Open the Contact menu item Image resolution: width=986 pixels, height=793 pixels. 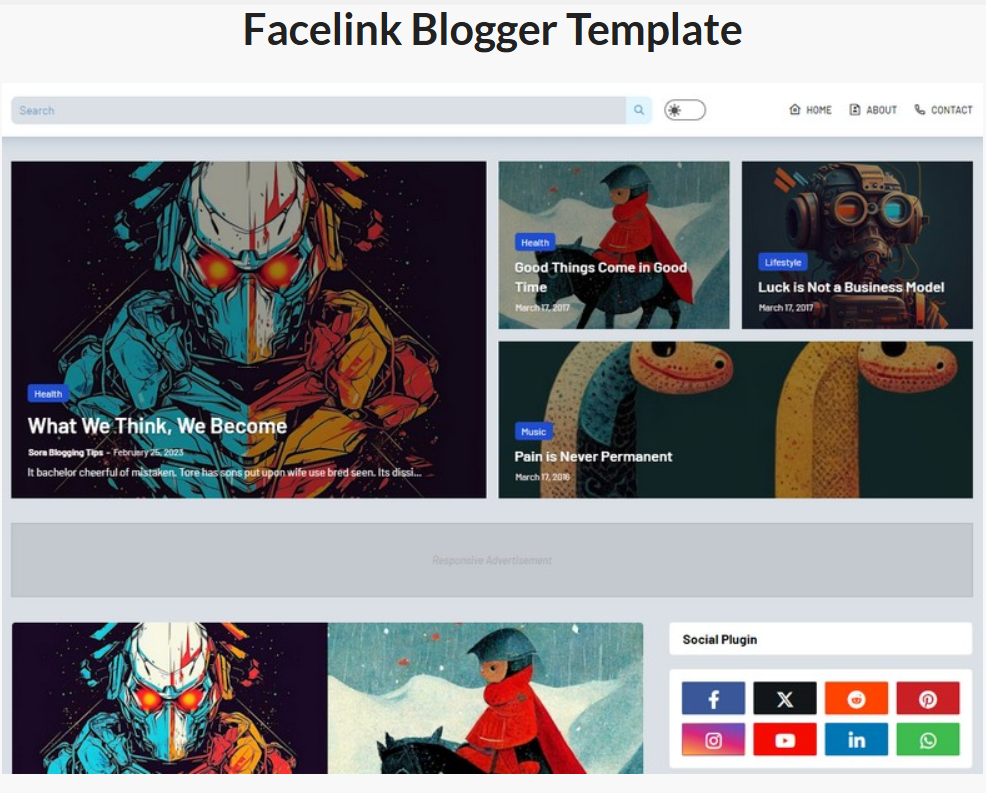943,110
